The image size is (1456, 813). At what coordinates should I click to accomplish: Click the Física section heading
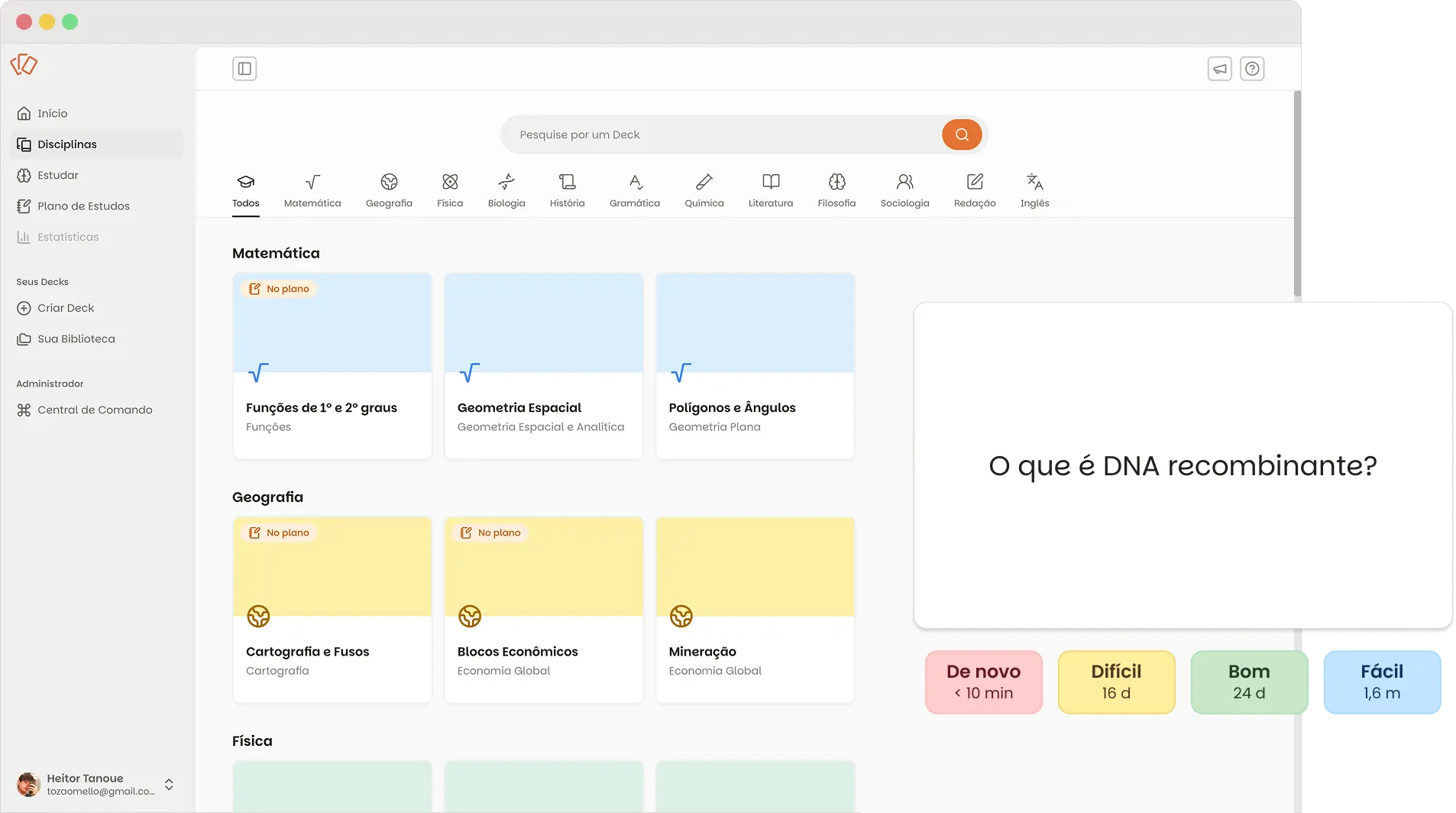click(x=252, y=741)
